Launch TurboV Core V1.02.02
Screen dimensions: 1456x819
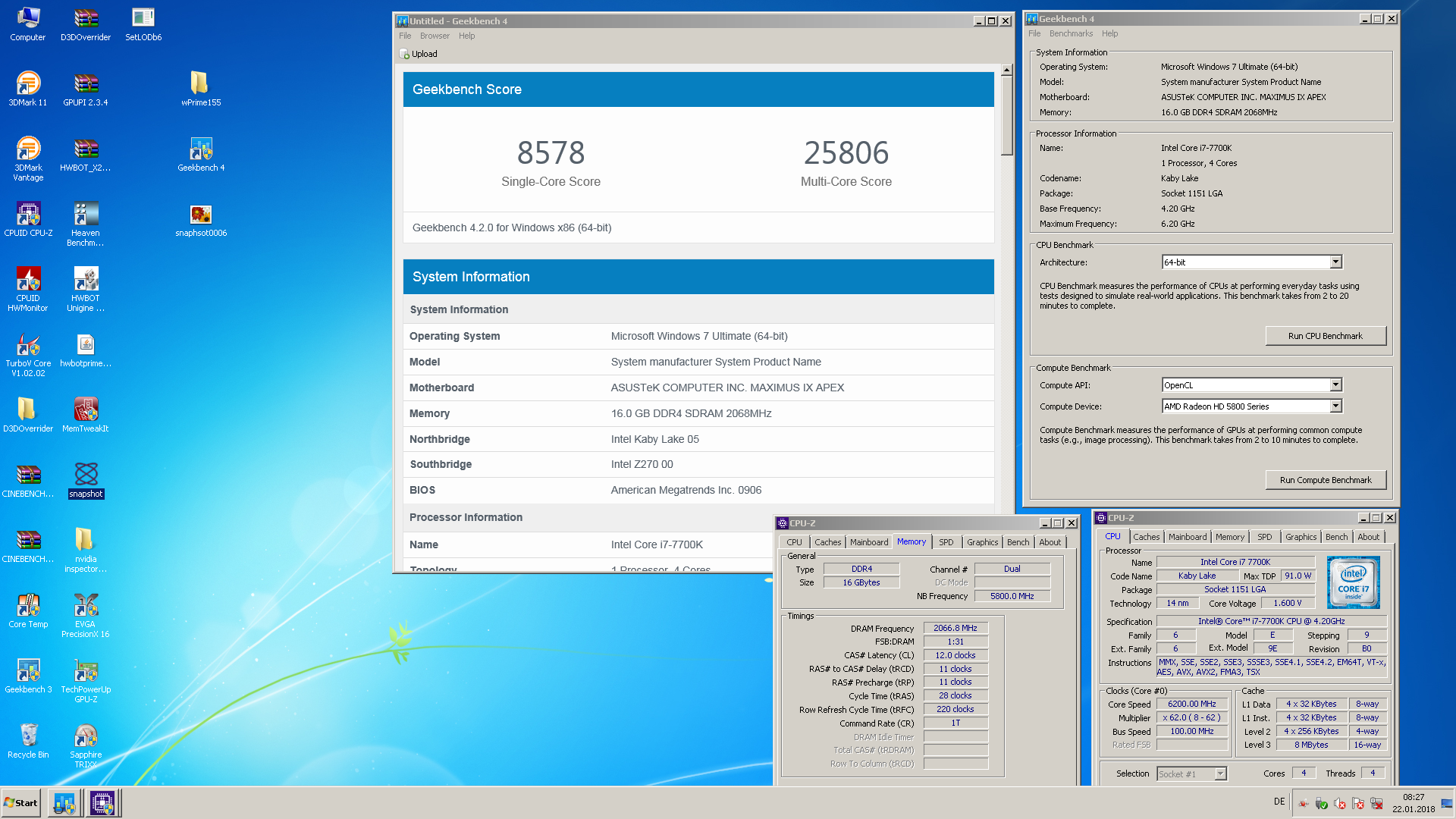pos(28,353)
